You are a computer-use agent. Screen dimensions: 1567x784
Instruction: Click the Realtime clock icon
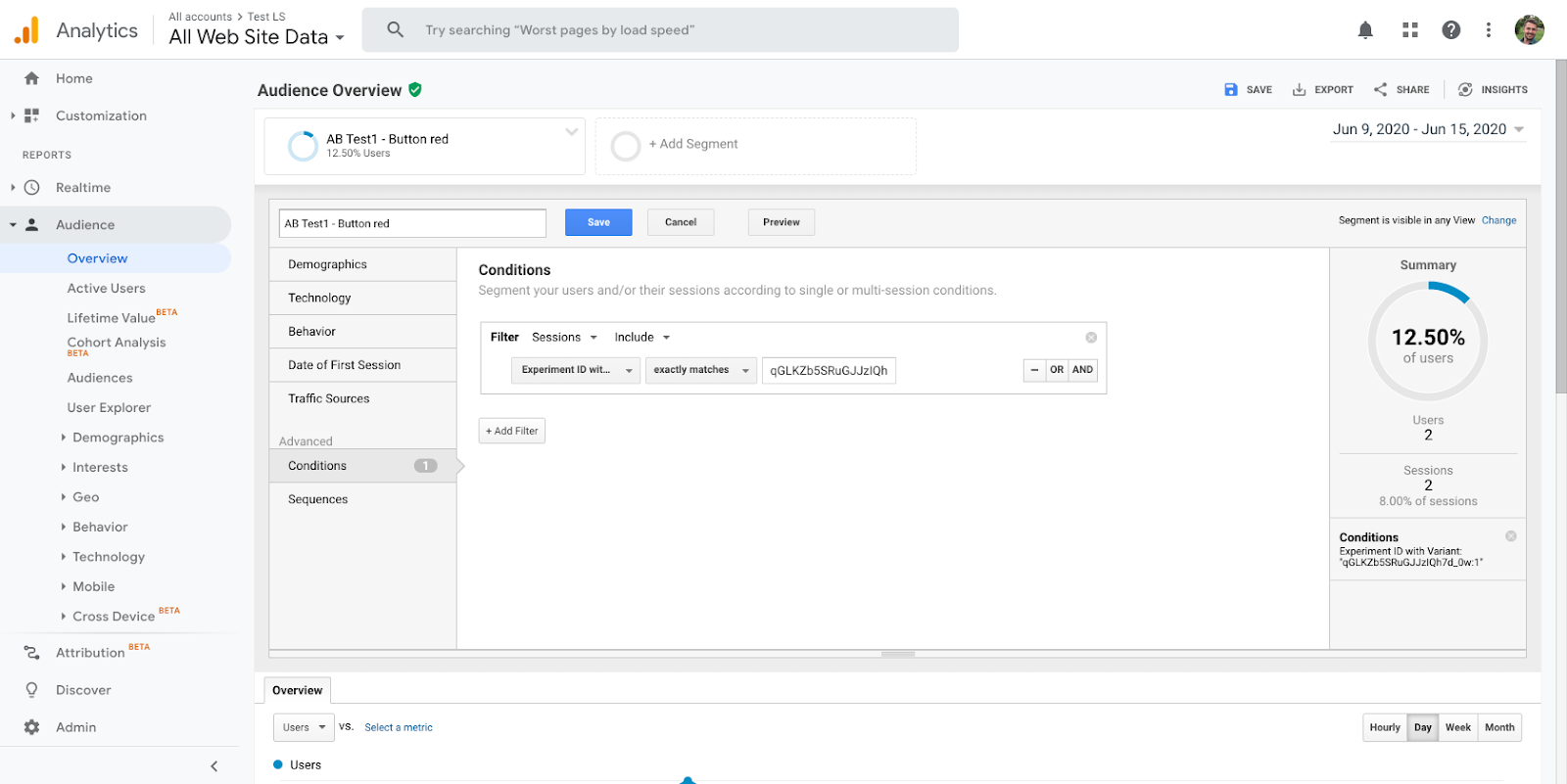click(32, 187)
